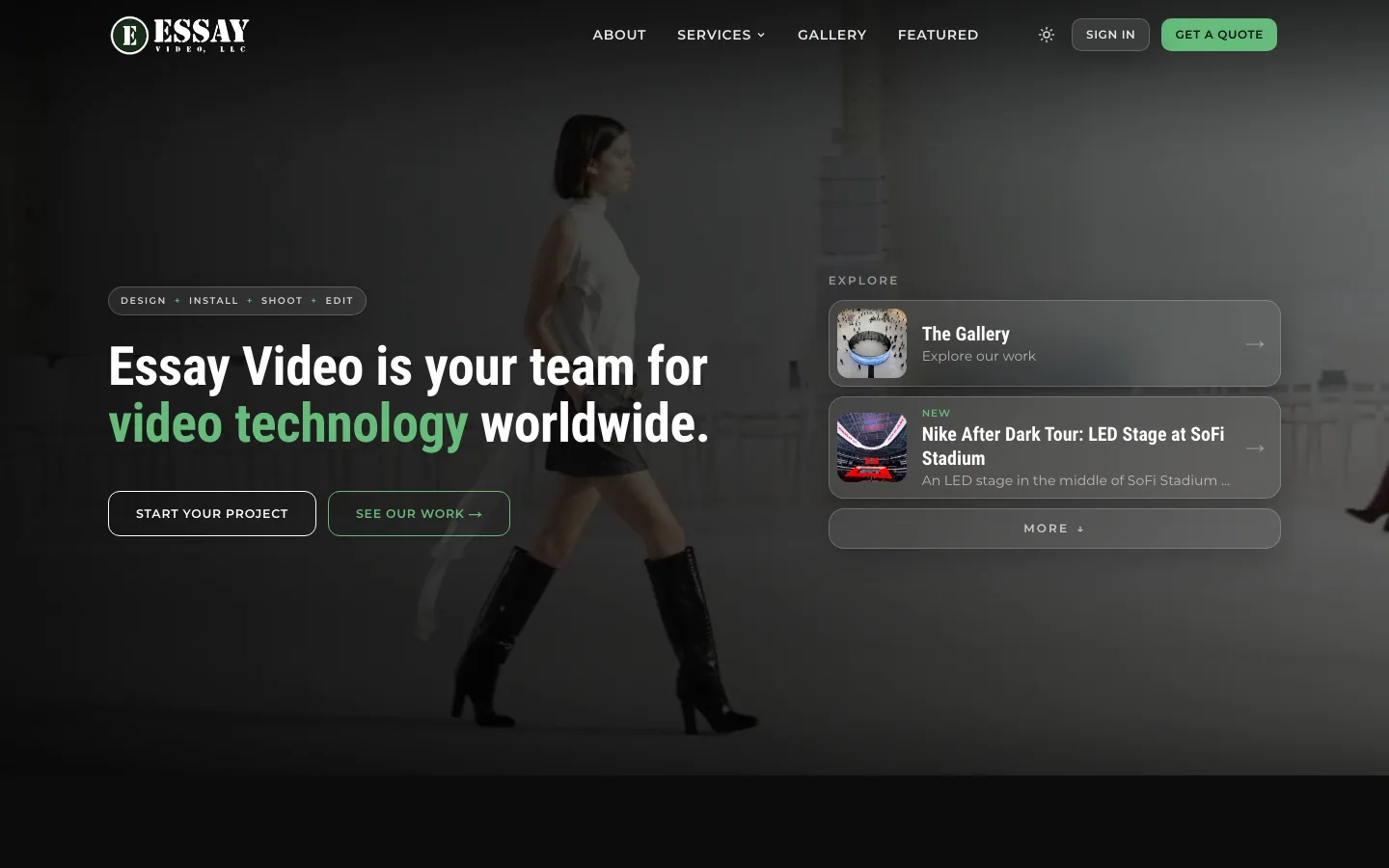Open the Featured nav link
The width and height of the screenshot is (1389, 868).
click(x=939, y=35)
